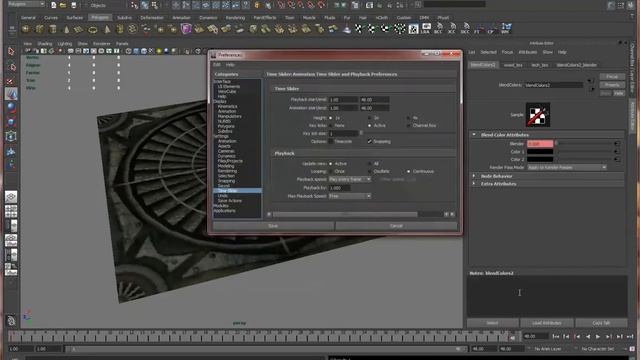Expand Node Behavior section
The width and height of the screenshot is (640, 360).
[474, 176]
